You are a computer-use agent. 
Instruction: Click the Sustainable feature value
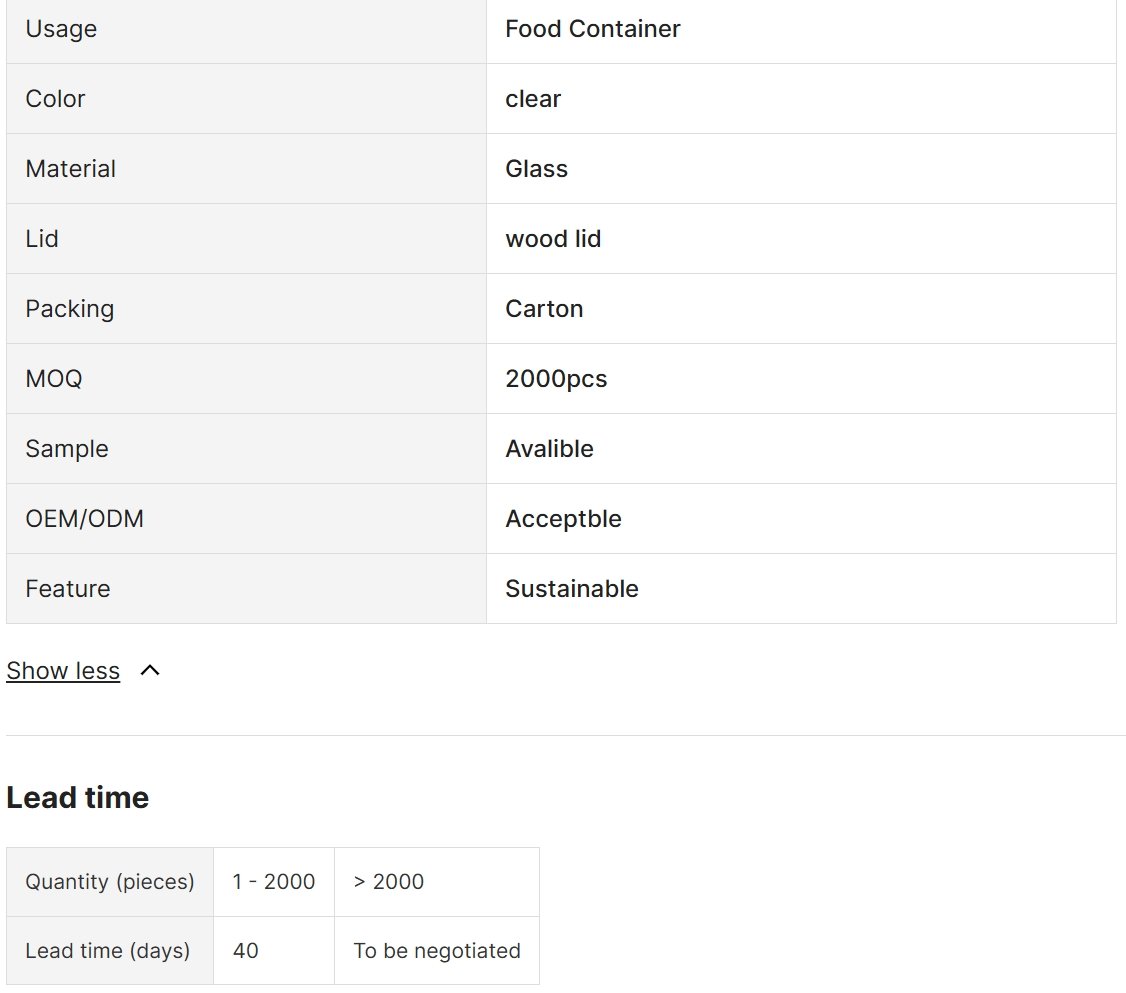click(572, 589)
